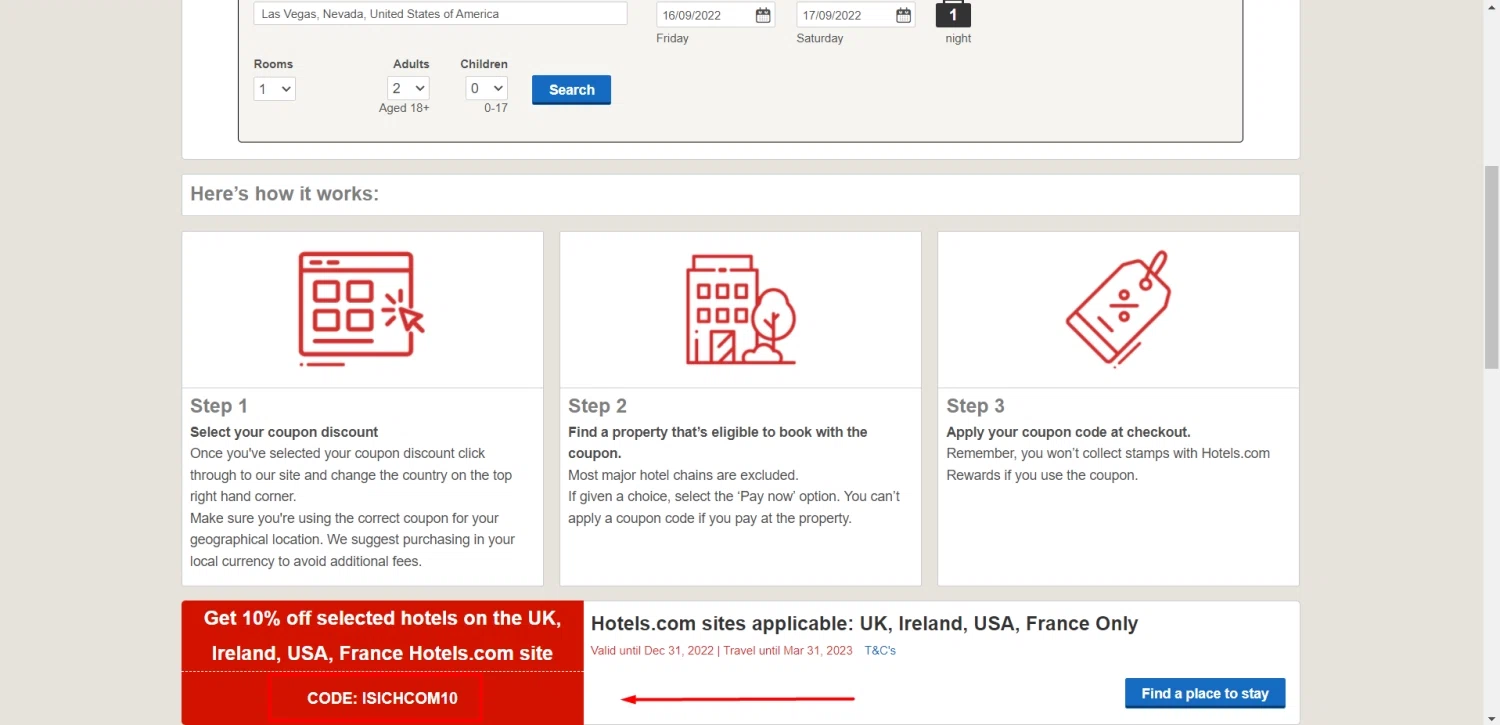Screen dimensions: 1500x725
Task: Open the Rooms dropdown
Action: click(274, 89)
